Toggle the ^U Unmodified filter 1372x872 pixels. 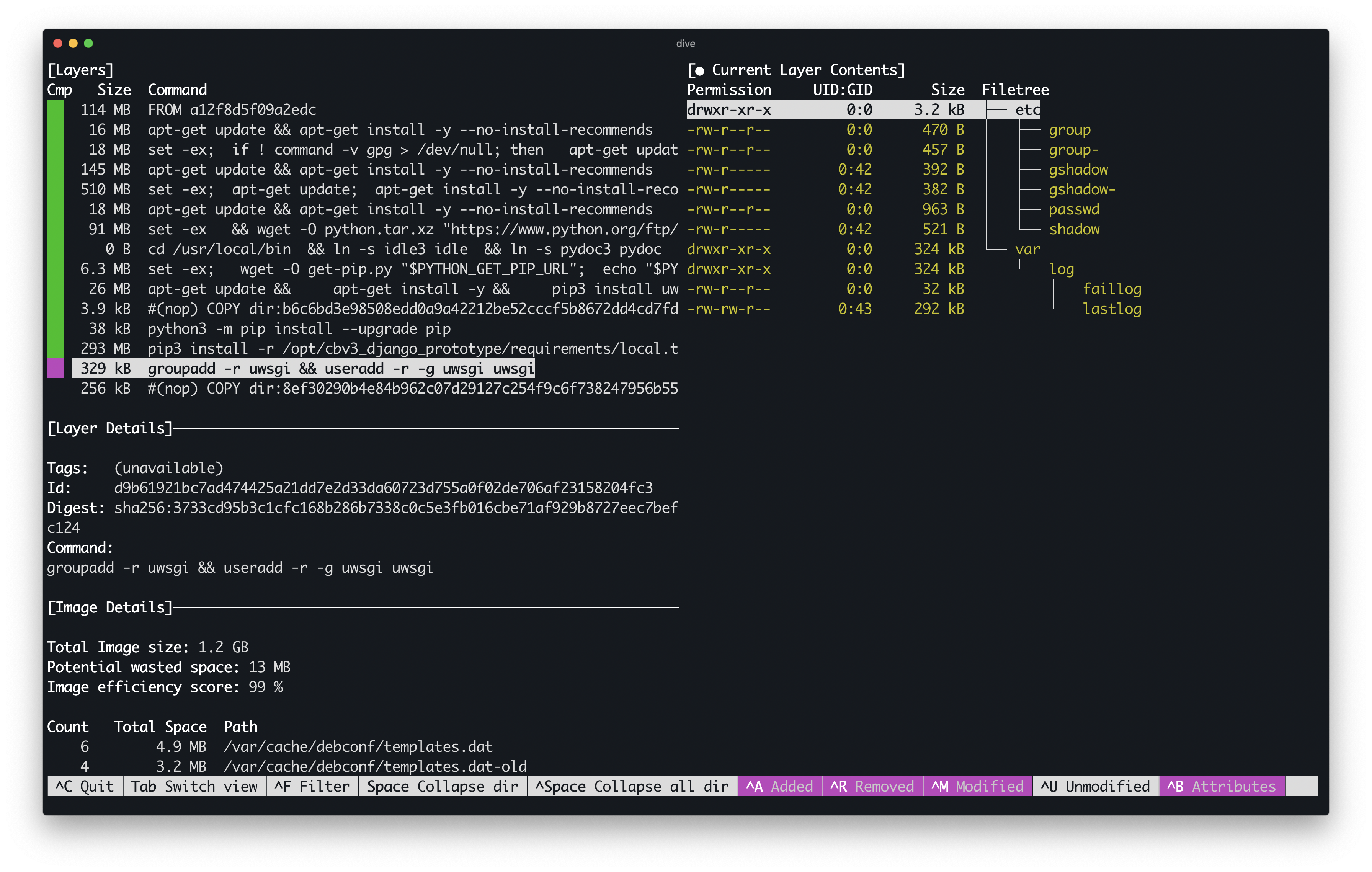coord(1095,786)
